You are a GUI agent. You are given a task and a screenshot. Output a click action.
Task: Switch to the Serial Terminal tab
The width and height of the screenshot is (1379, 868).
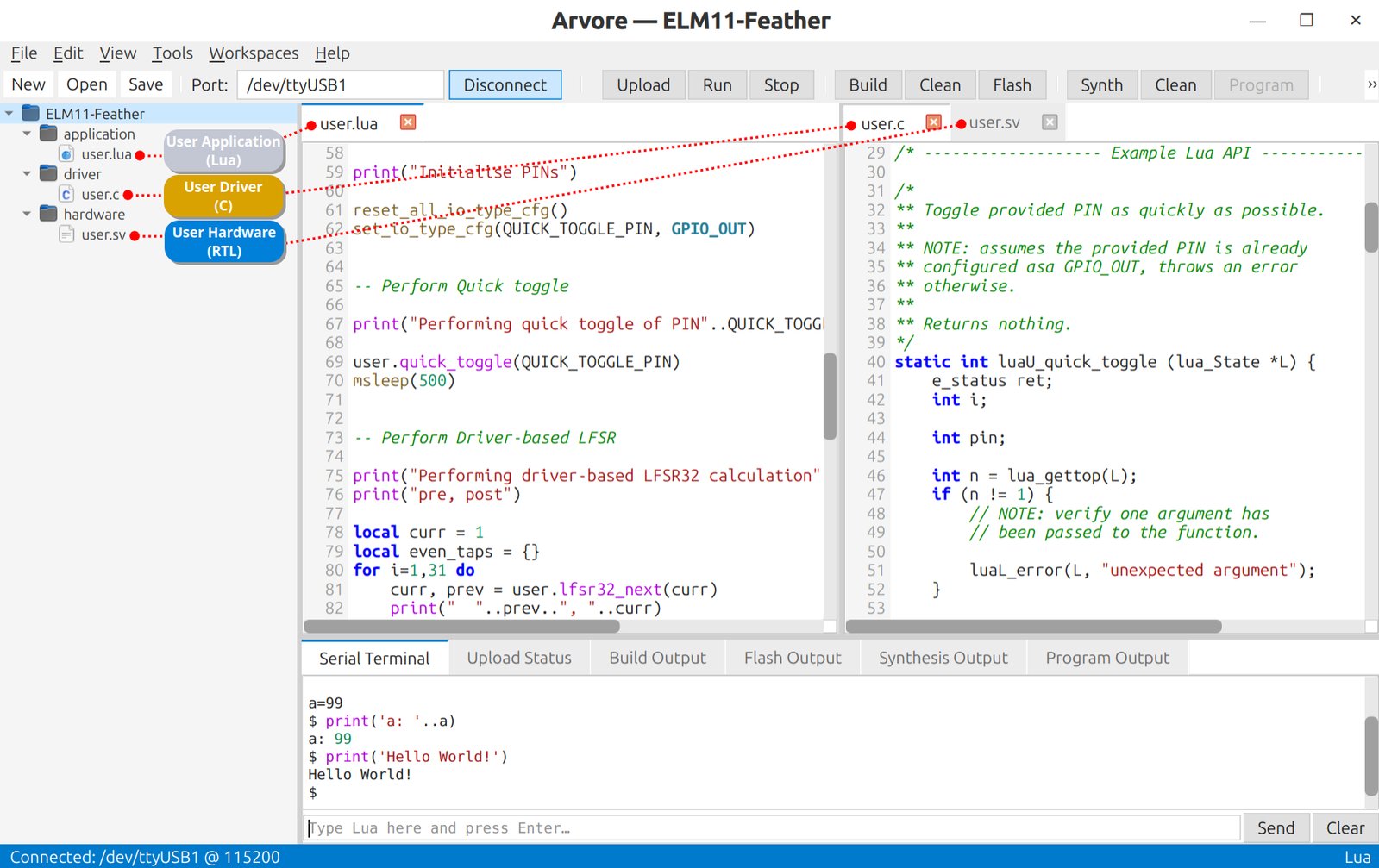point(374,658)
